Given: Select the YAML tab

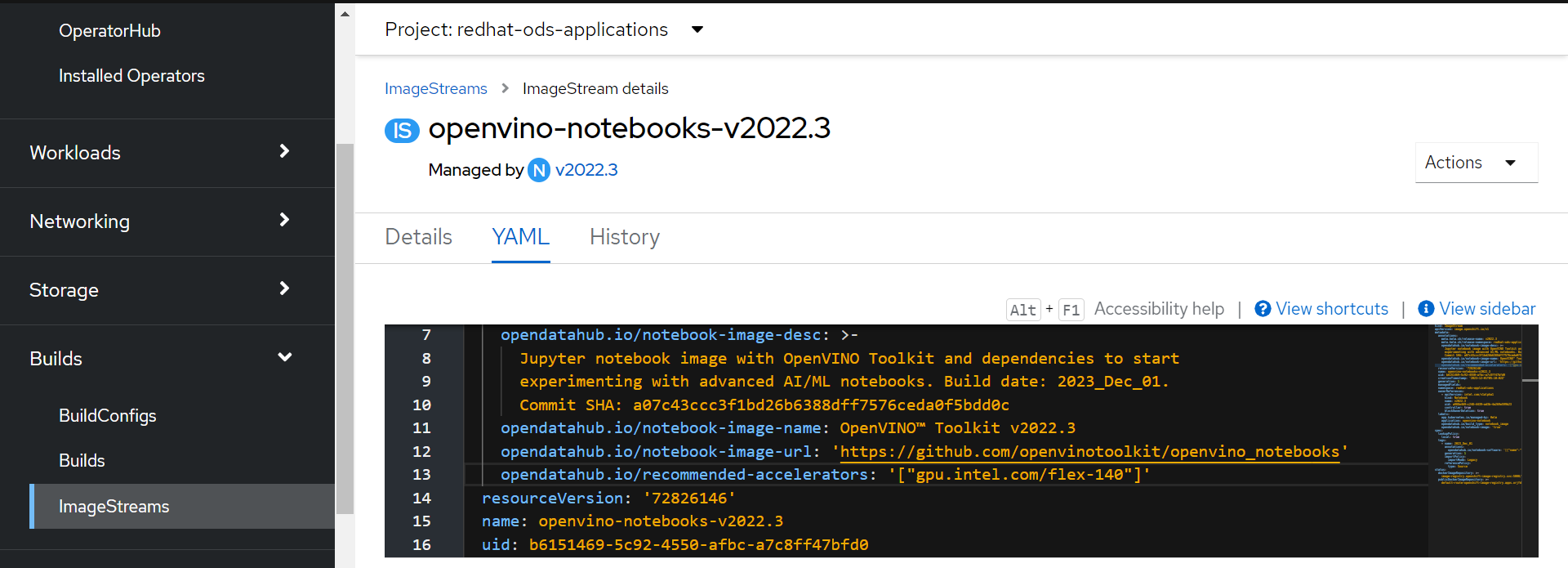Looking at the screenshot, I should pyautogui.click(x=520, y=237).
